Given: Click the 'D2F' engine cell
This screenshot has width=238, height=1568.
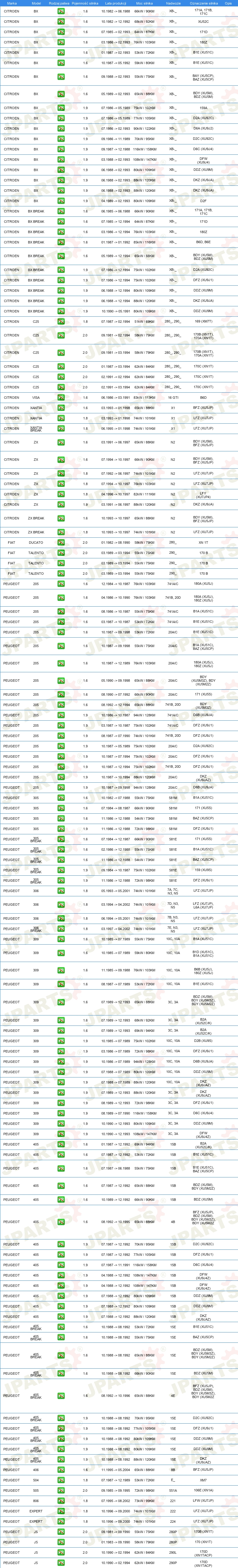Looking at the screenshot, I should [203, 201].
